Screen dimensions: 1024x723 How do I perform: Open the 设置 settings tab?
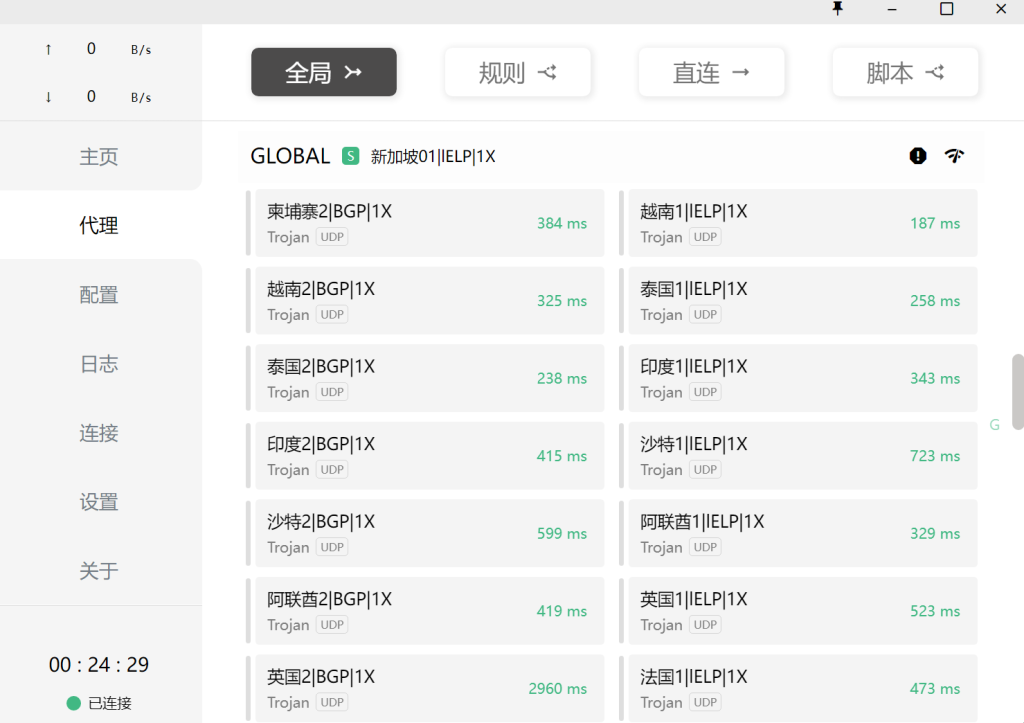point(99,502)
